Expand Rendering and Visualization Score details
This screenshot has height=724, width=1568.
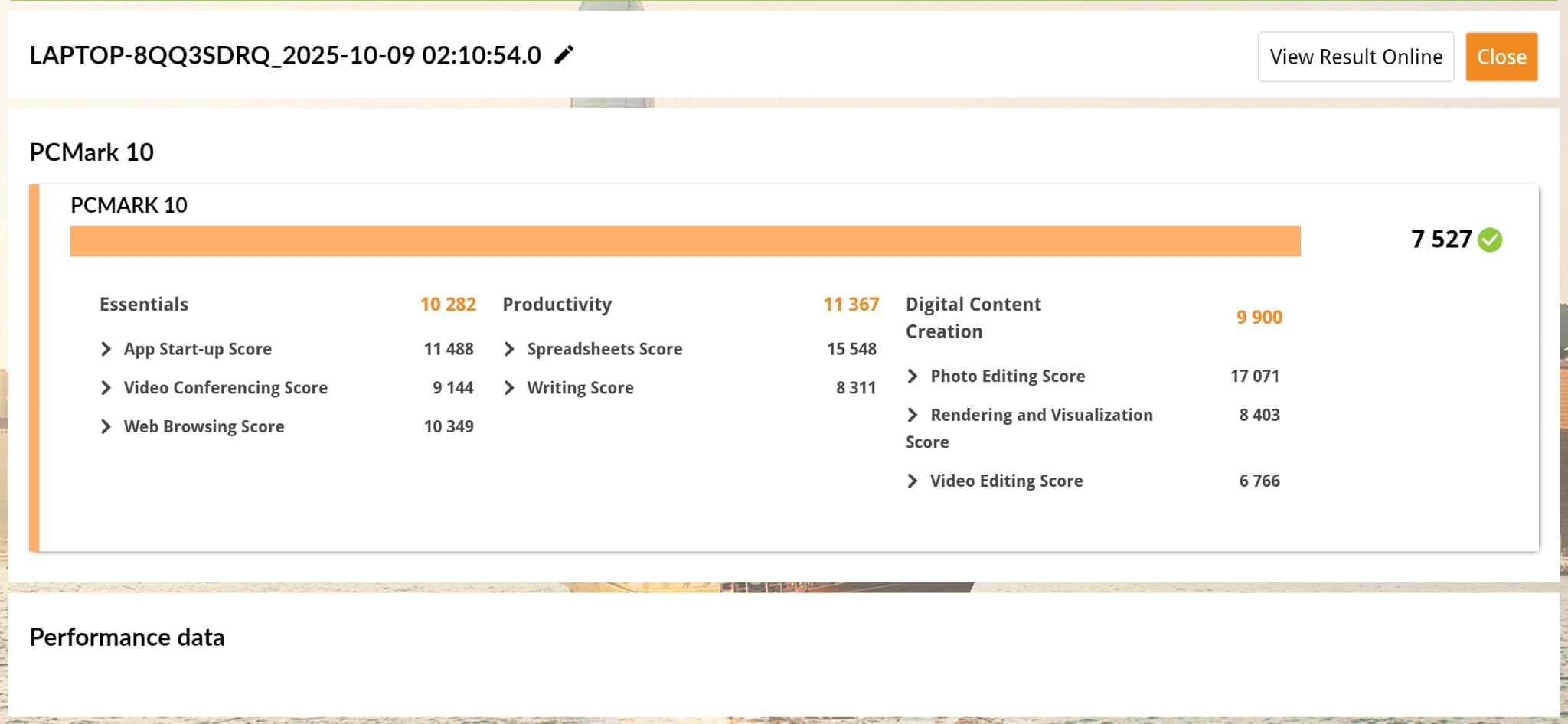coord(913,415)
